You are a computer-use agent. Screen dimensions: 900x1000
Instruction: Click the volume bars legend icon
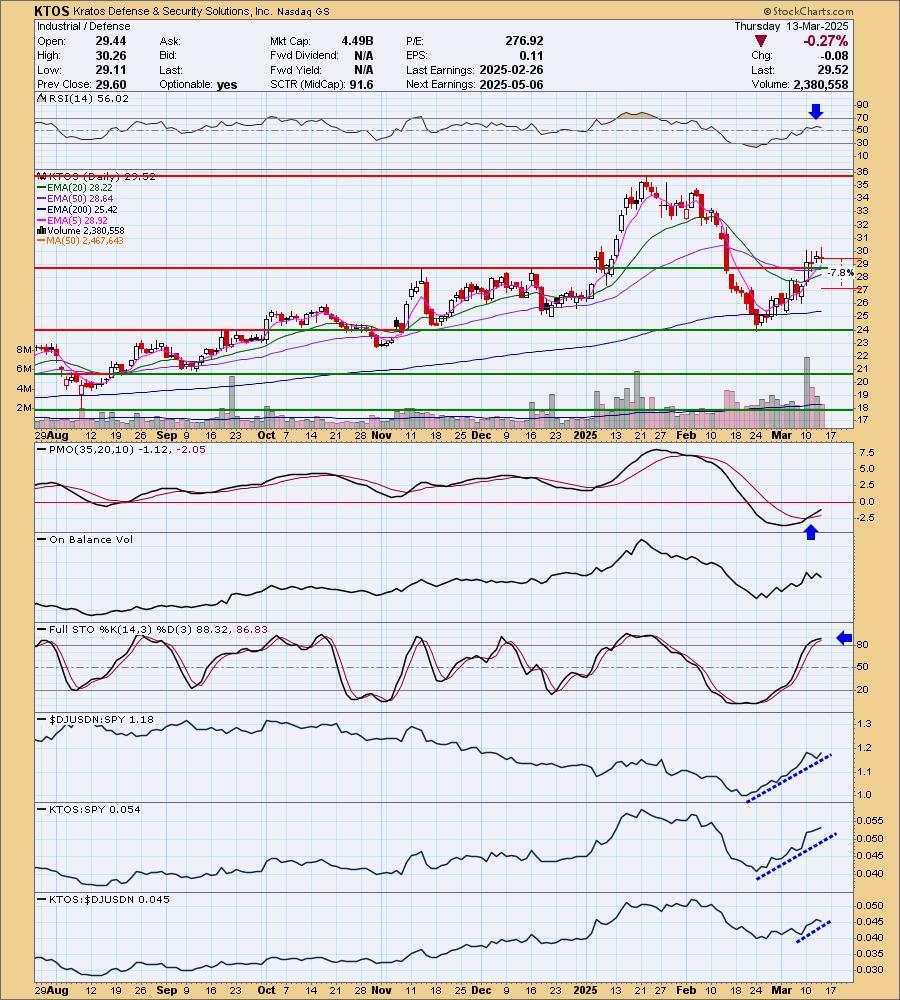point(41,230)
